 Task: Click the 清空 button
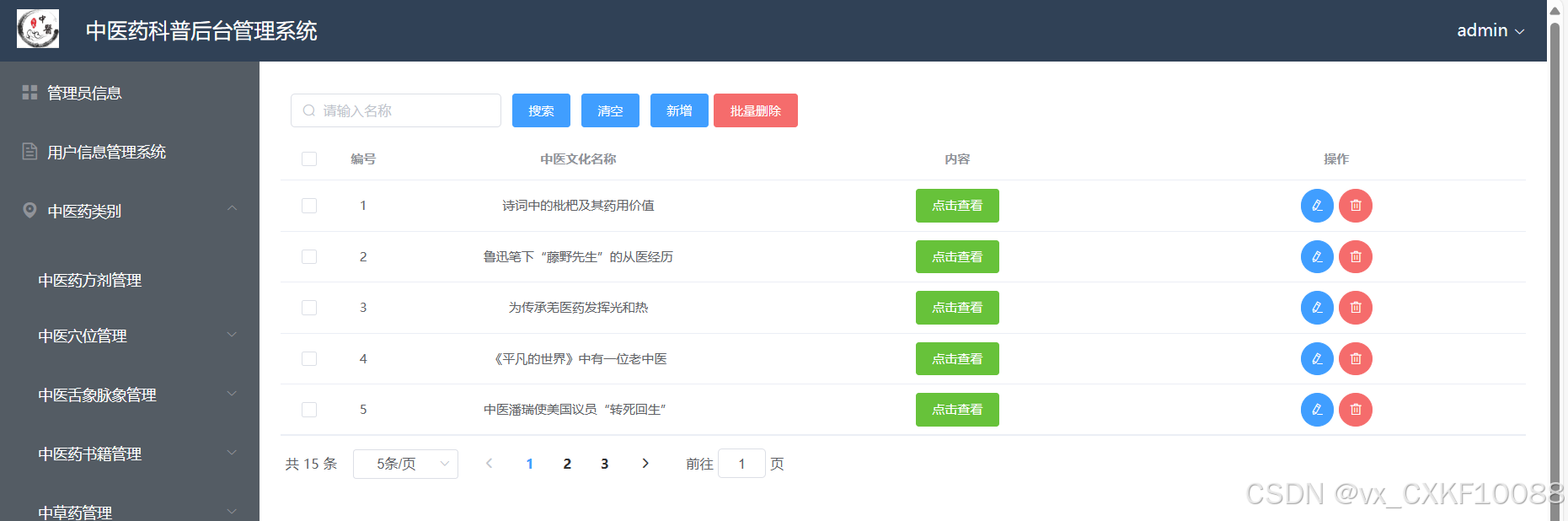610,110
